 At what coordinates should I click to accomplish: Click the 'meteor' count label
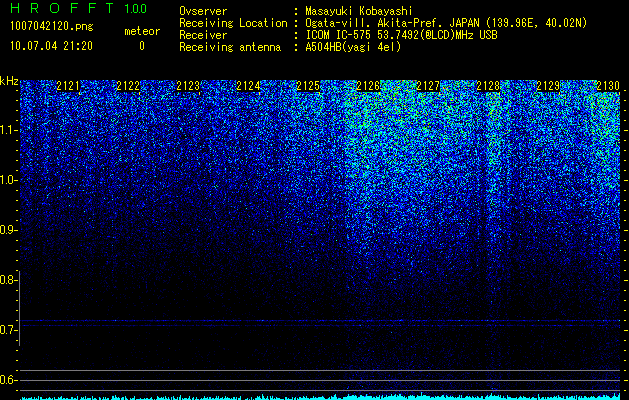tap(142, 31)
